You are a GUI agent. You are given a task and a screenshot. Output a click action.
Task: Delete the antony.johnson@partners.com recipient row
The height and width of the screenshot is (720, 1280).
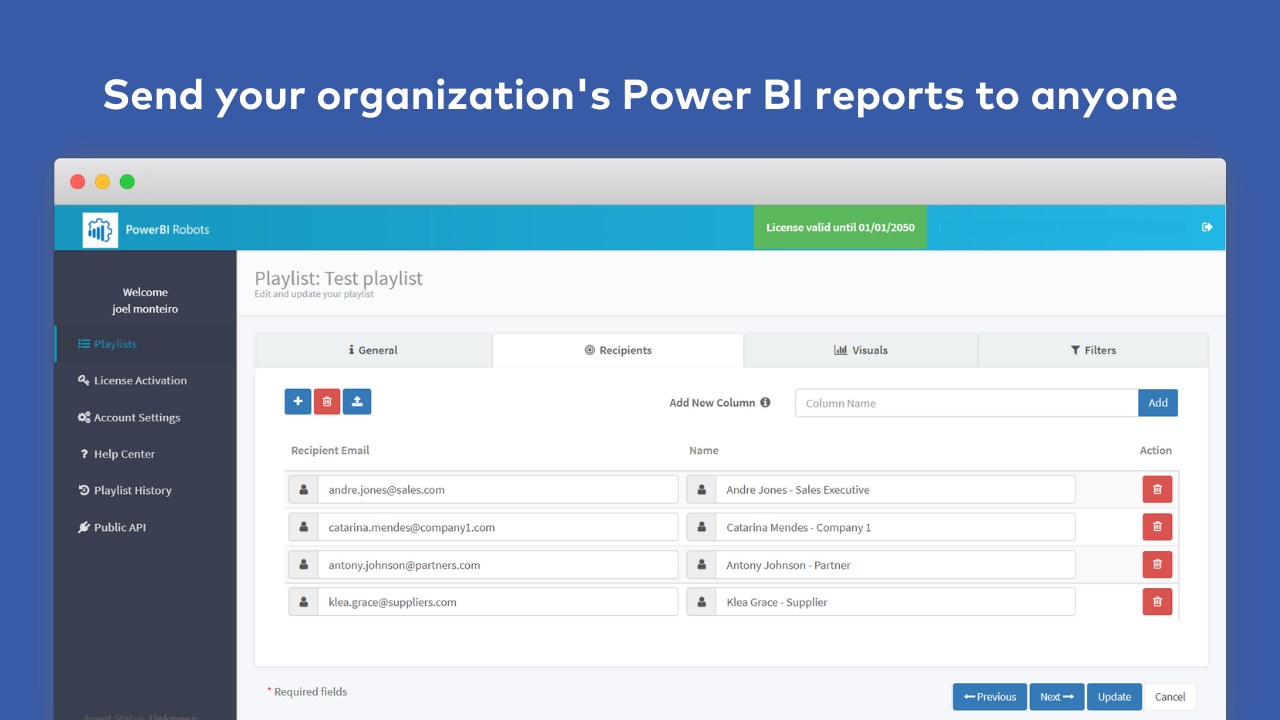tap(1157, 565)
